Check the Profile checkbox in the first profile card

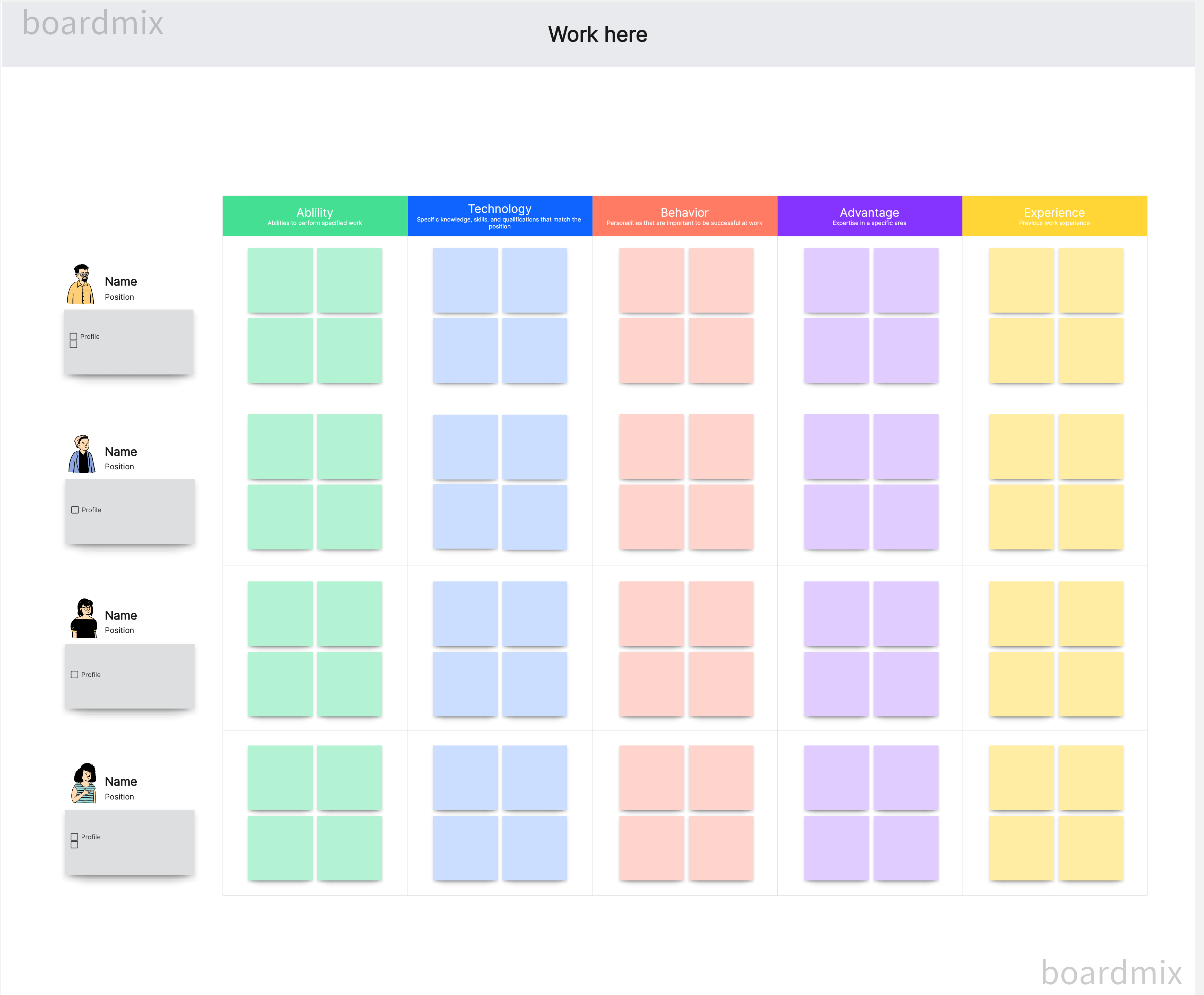pyautogui.click(x=73, y=336)
